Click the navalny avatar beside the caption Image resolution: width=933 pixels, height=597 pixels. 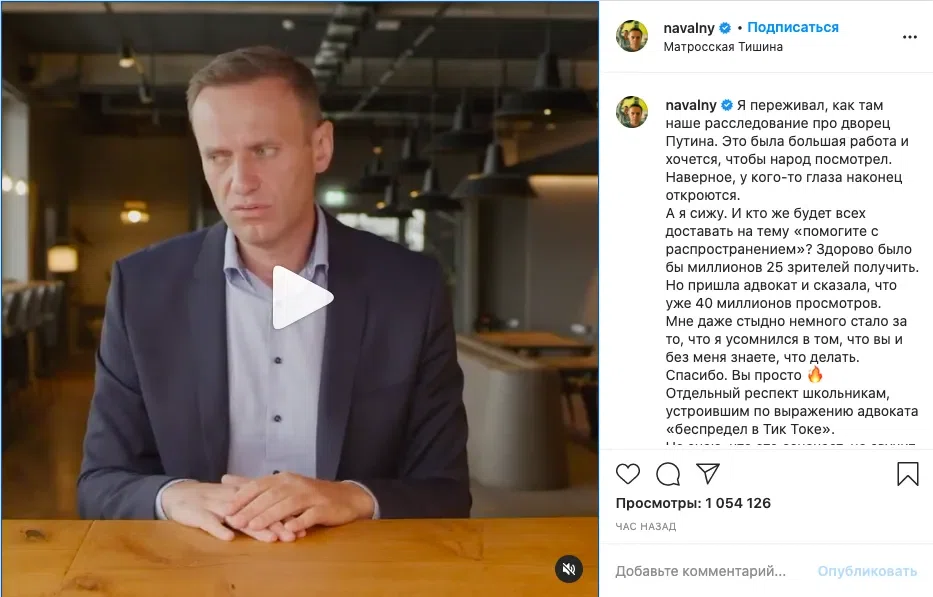tap(632, 111)
